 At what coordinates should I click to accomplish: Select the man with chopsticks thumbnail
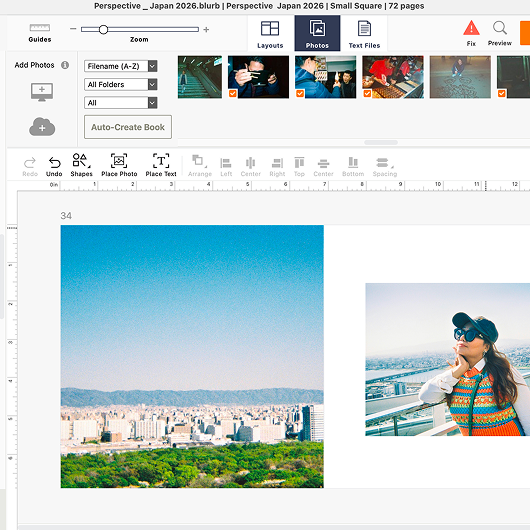click(259, 77)
